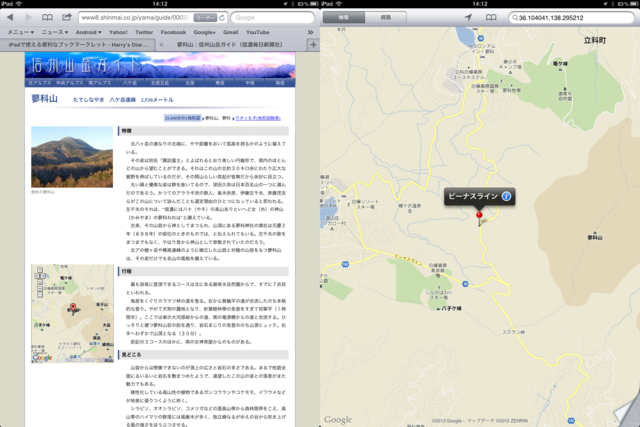Tap the current location arrow in Maps
The width and height of the screenshot is (640, 427).
tap(468, 18)
